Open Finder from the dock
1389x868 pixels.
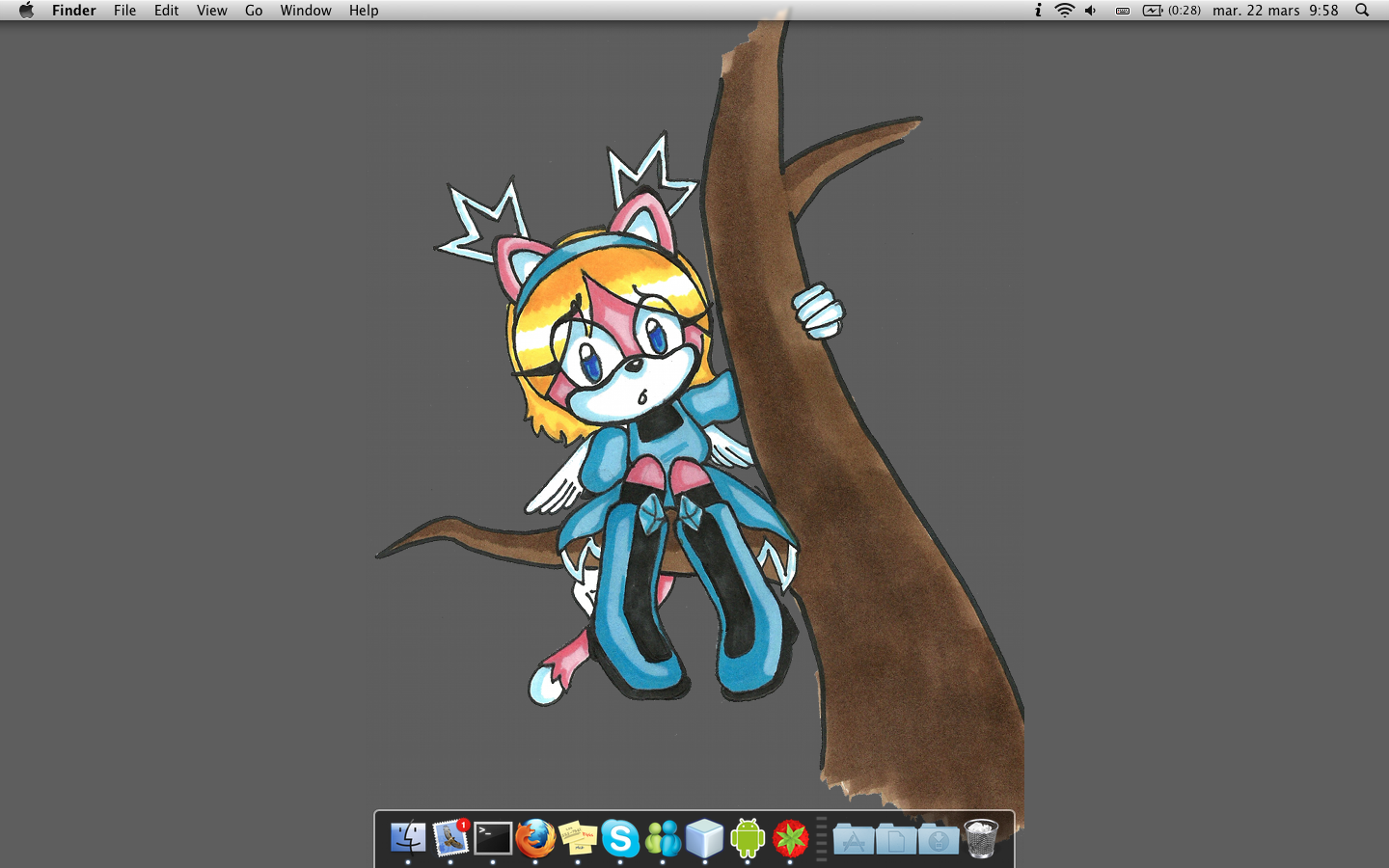tap(408, 838)
